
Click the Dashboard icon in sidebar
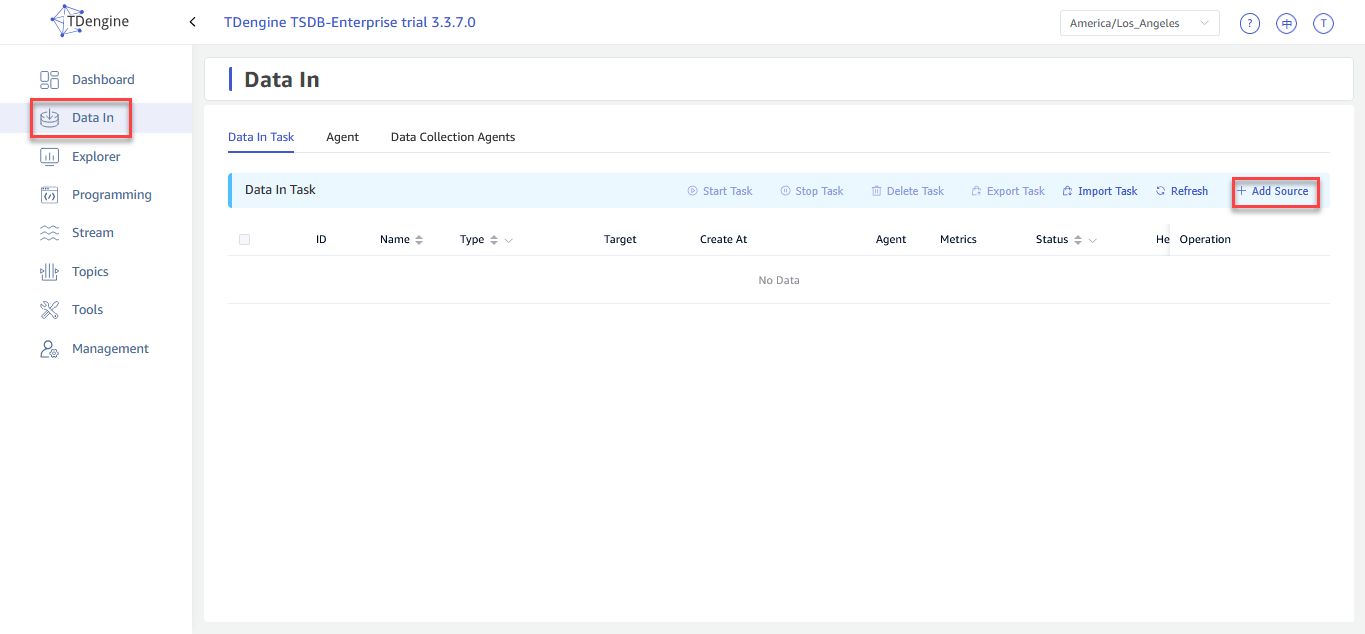click(x=49, y=80)
